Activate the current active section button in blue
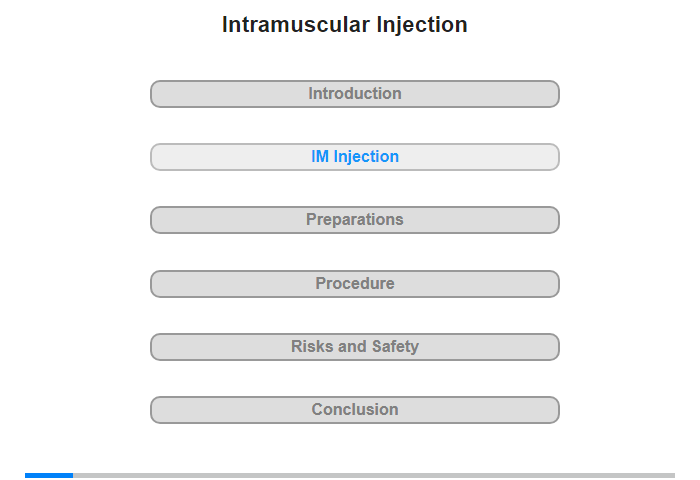The height and width of the screenshot is (480, 700). click(x=354, y=157)
